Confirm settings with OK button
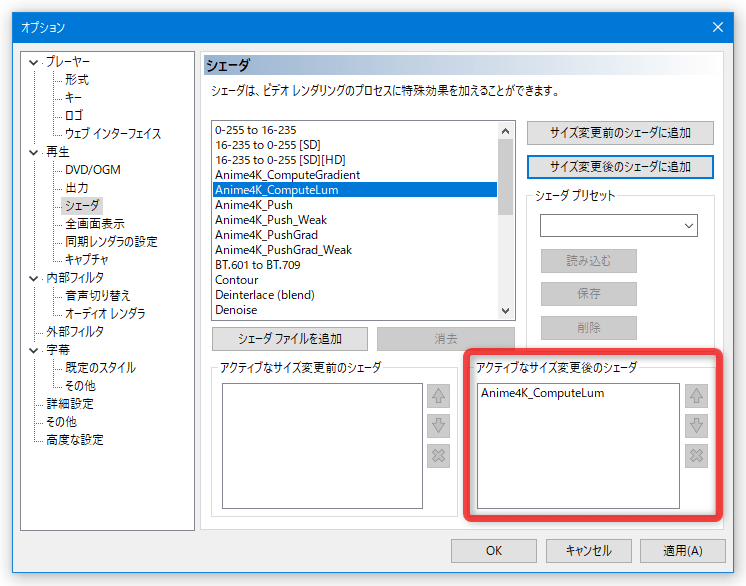Viewport: 746px width, 586px height. click(x=494, y=551)
